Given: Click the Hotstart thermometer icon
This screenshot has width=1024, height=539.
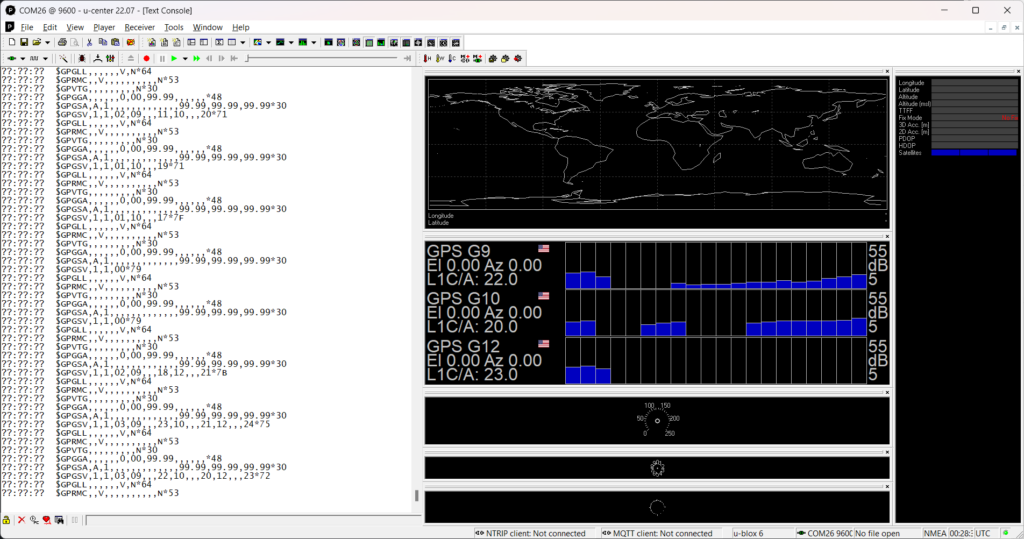Looking at the screenshot, I should point(427,59).
